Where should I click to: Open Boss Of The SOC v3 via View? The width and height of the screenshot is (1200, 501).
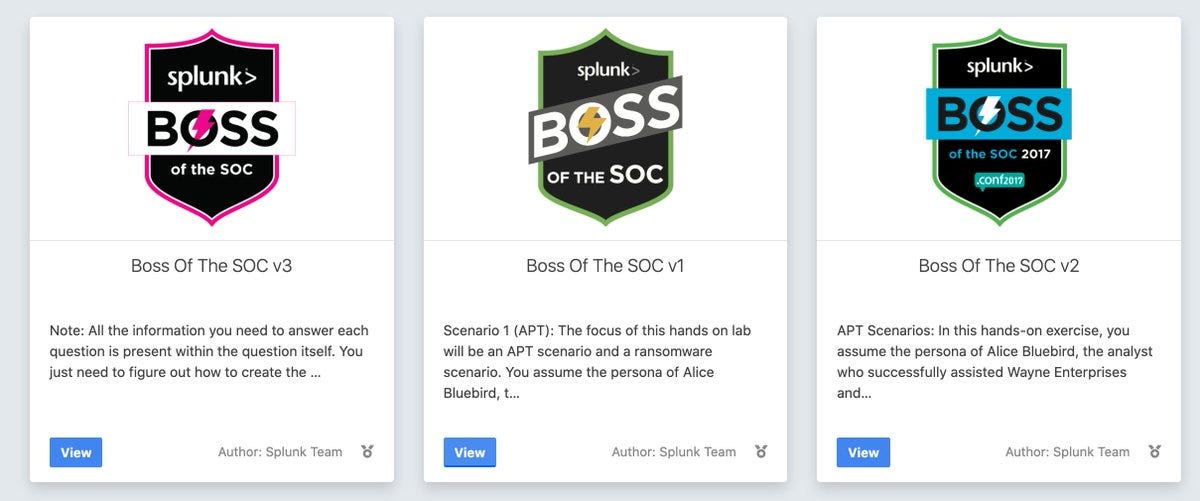(x=76, y=452)
